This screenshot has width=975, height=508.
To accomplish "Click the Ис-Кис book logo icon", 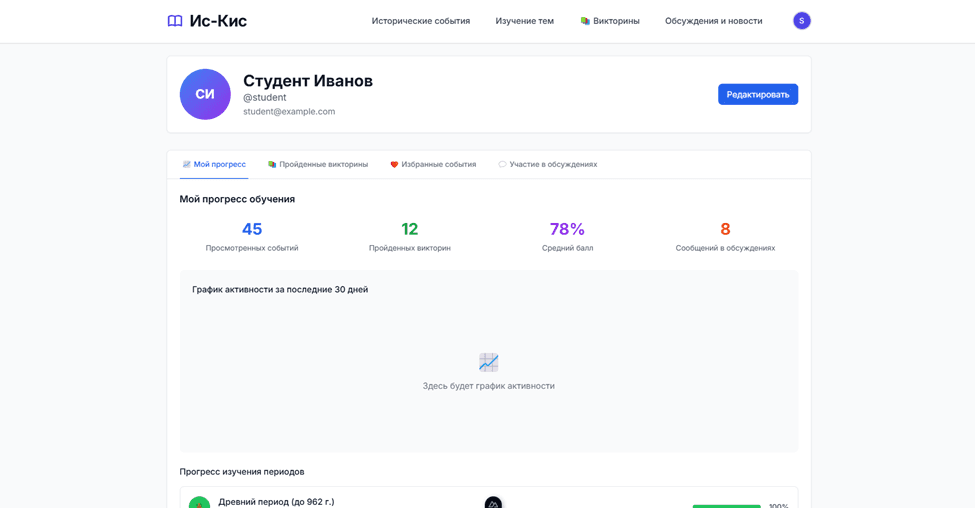I will pos(175,21).
